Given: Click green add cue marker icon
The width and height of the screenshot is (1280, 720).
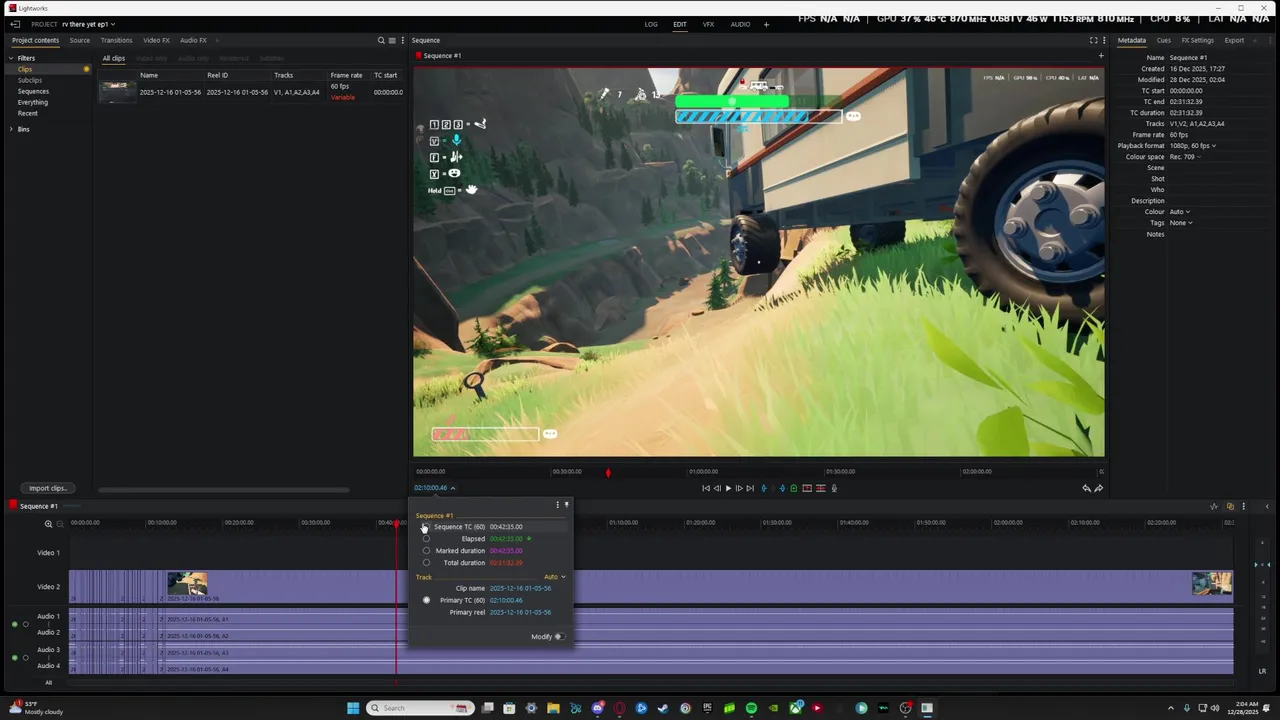Looking at the screenshot, I should (x=794, y=488).
